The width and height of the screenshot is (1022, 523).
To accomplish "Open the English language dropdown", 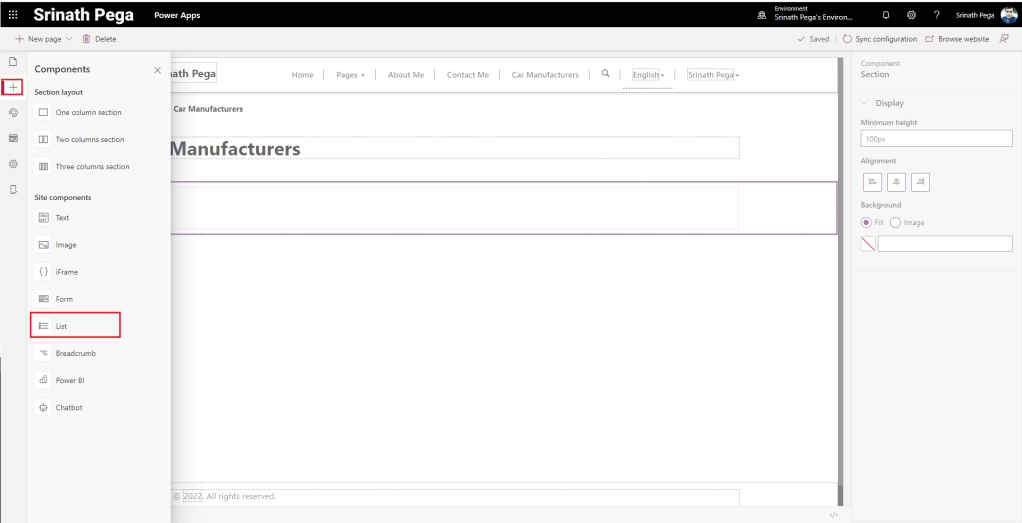I will (x=648, y=75).
